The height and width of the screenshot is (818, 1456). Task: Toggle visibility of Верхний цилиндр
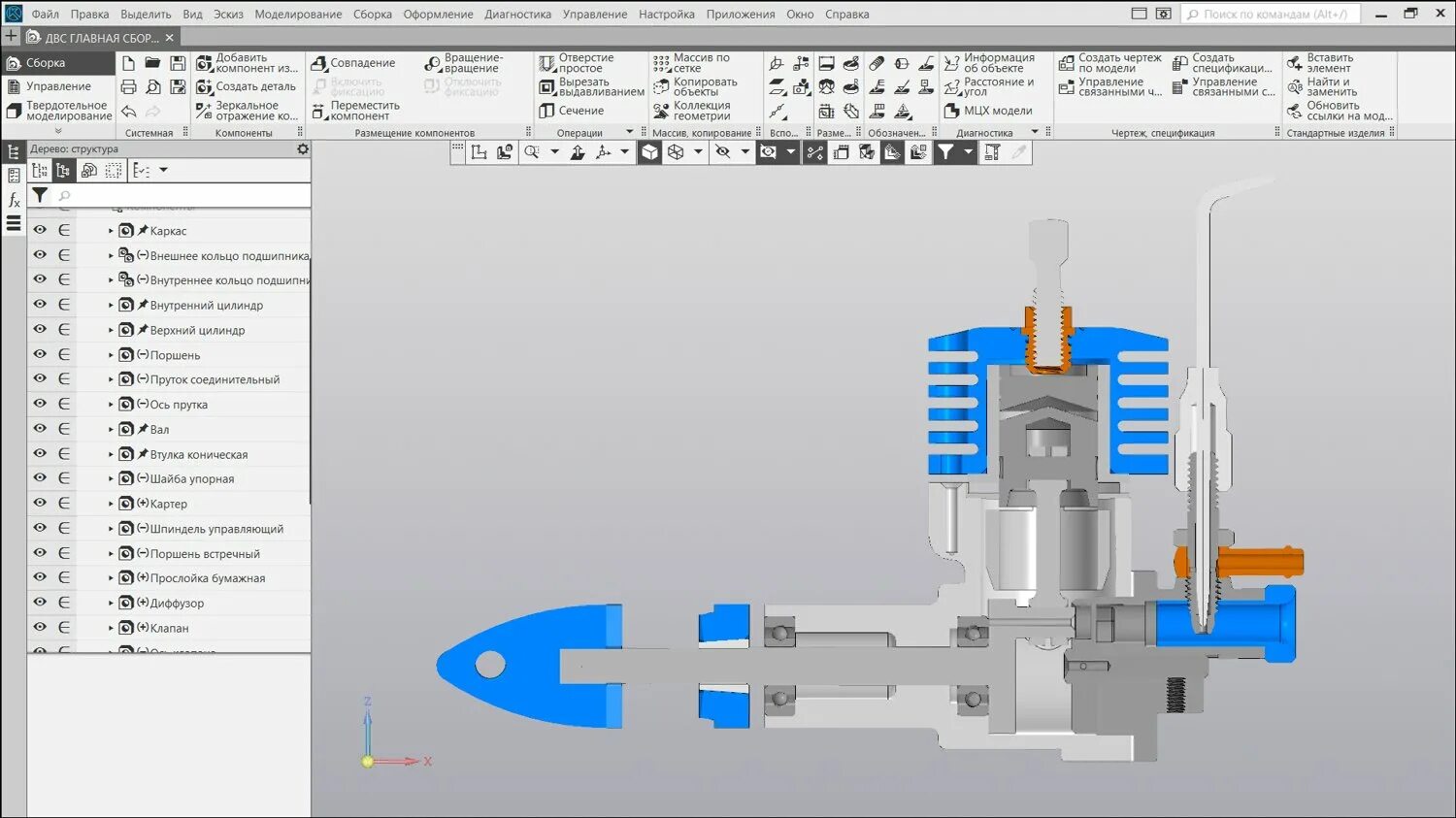(40, 329)
